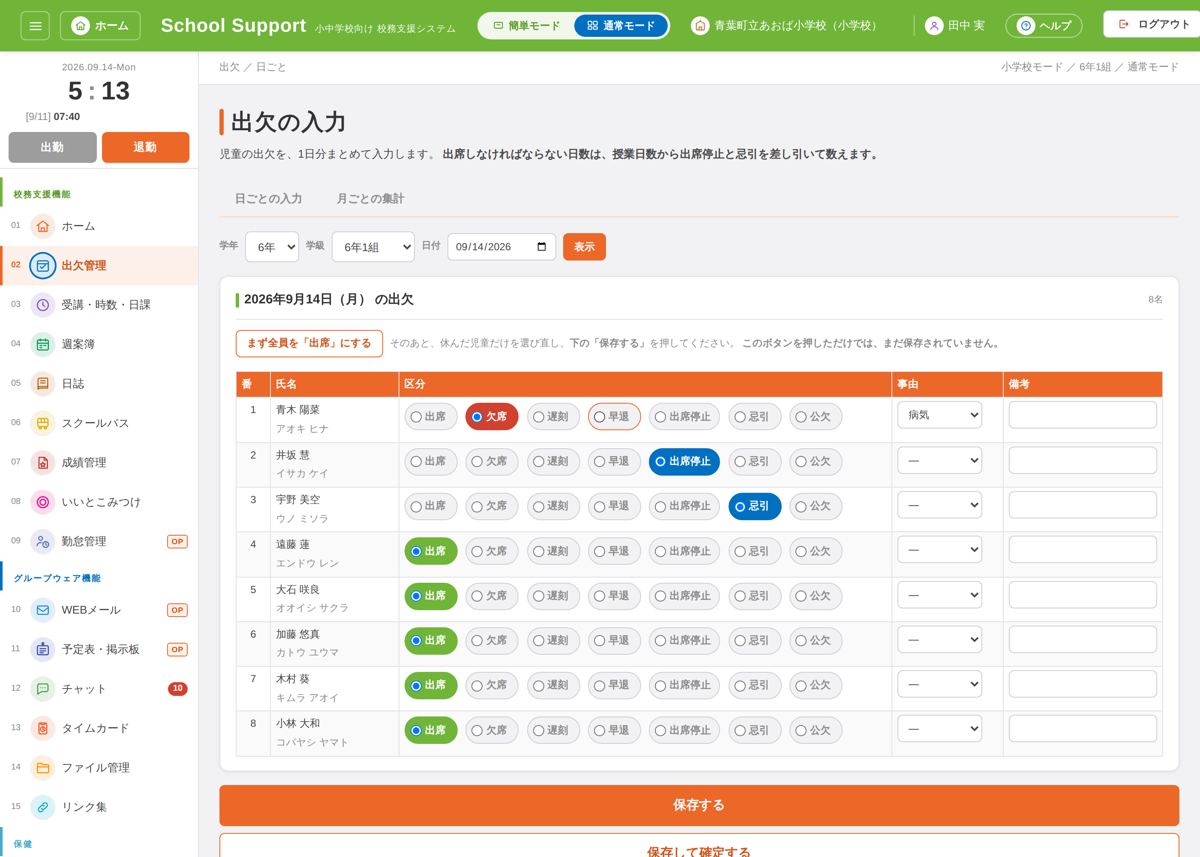
Task: Switch to the 日ごとの入力 tab
Action: pyautogui.click(x=268, y=199)
